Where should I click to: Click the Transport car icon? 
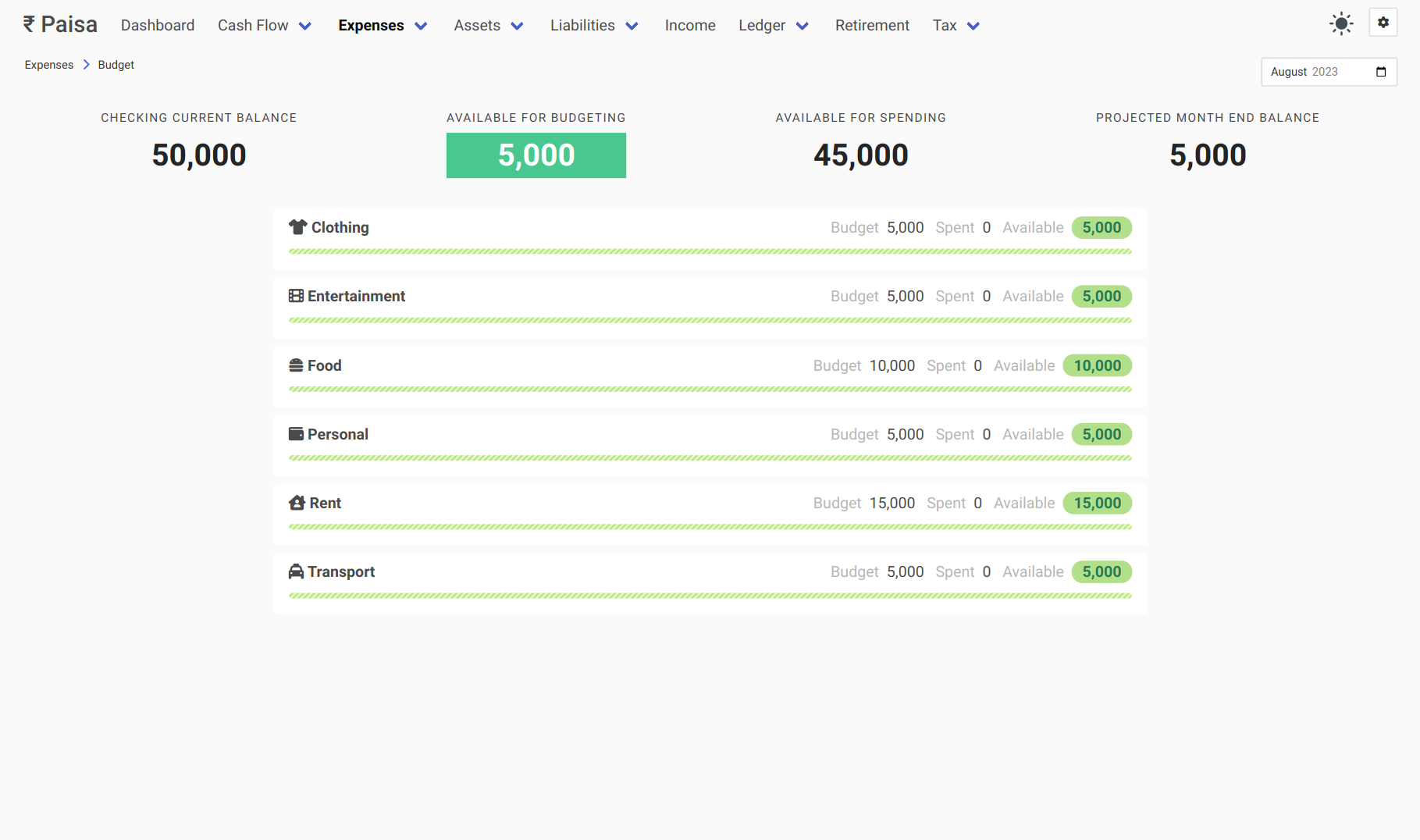click(x=296, y=571)
